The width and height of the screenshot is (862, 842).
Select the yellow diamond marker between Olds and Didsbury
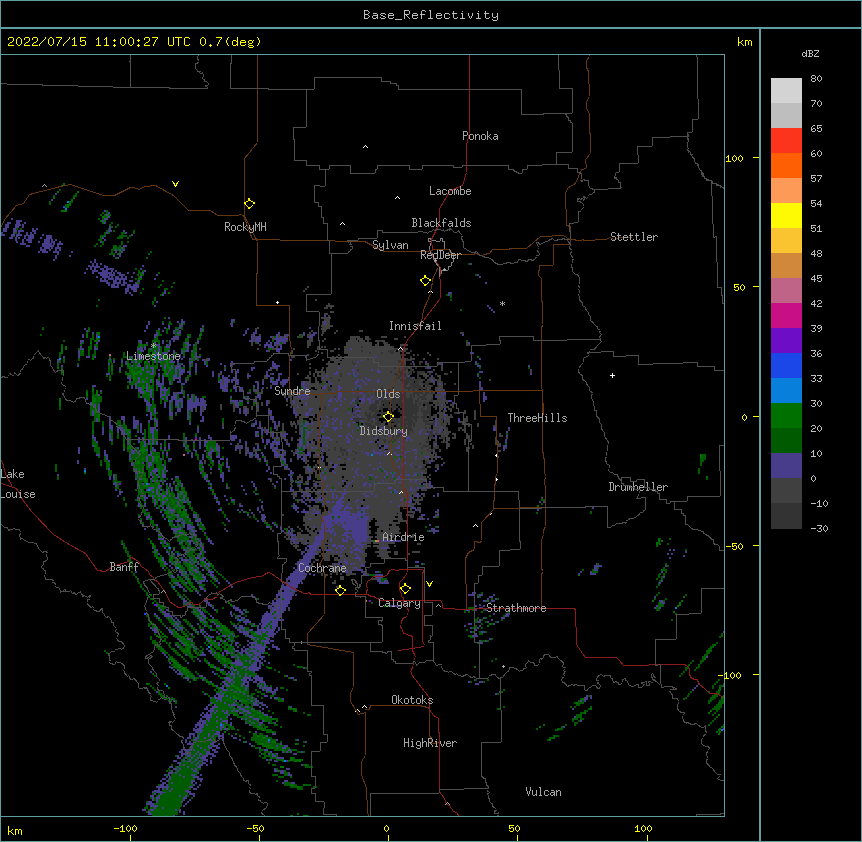388,416
